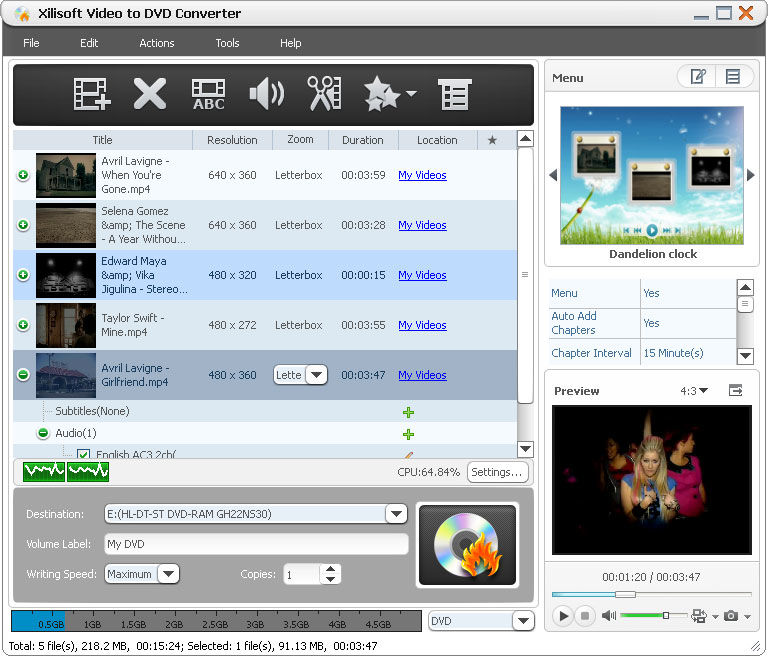
Task: Open My Videos link for Selena Gomez
Action: click(422, 225)
